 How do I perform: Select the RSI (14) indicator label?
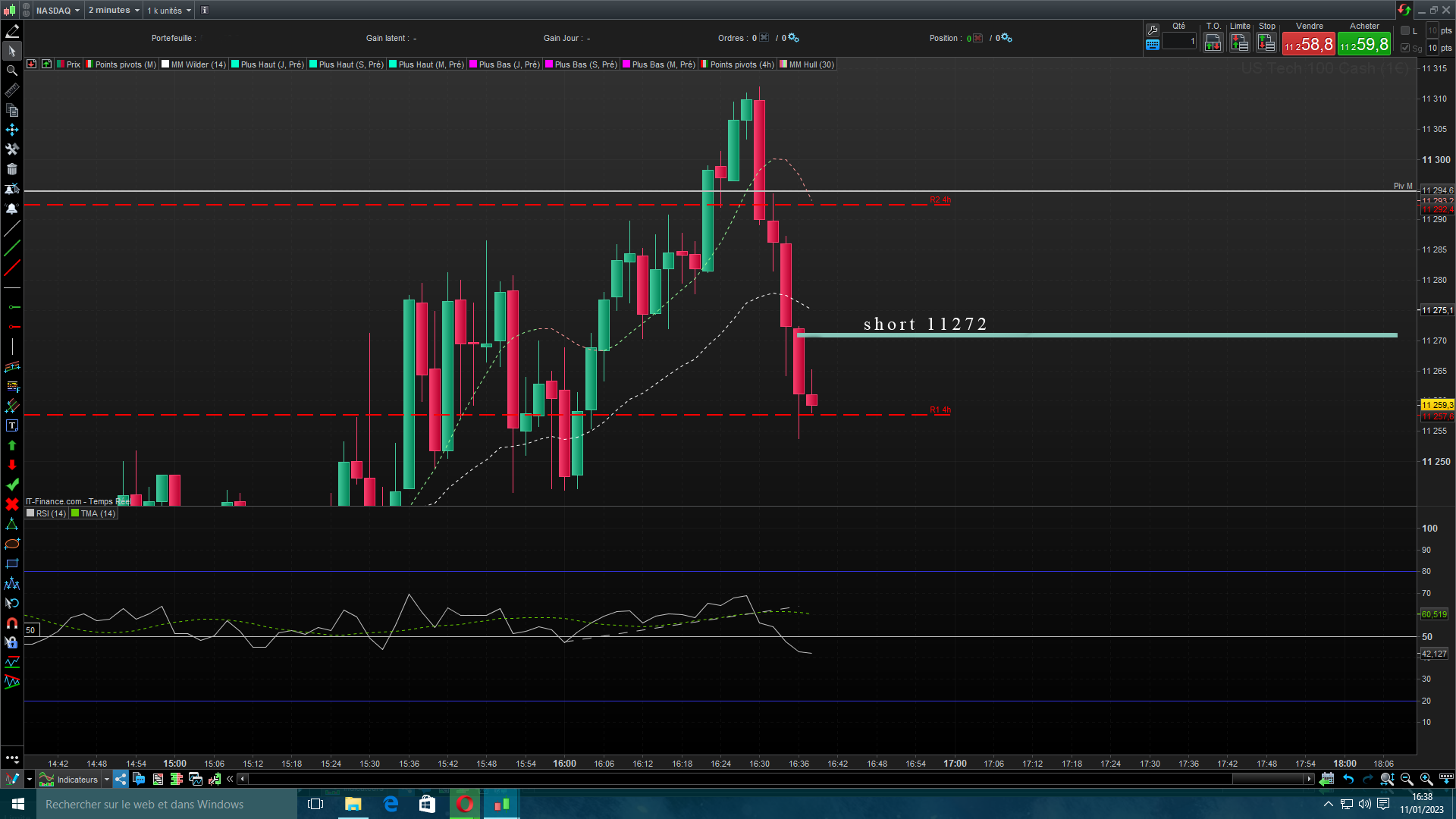pyautogui.click(x=51, y=513)
